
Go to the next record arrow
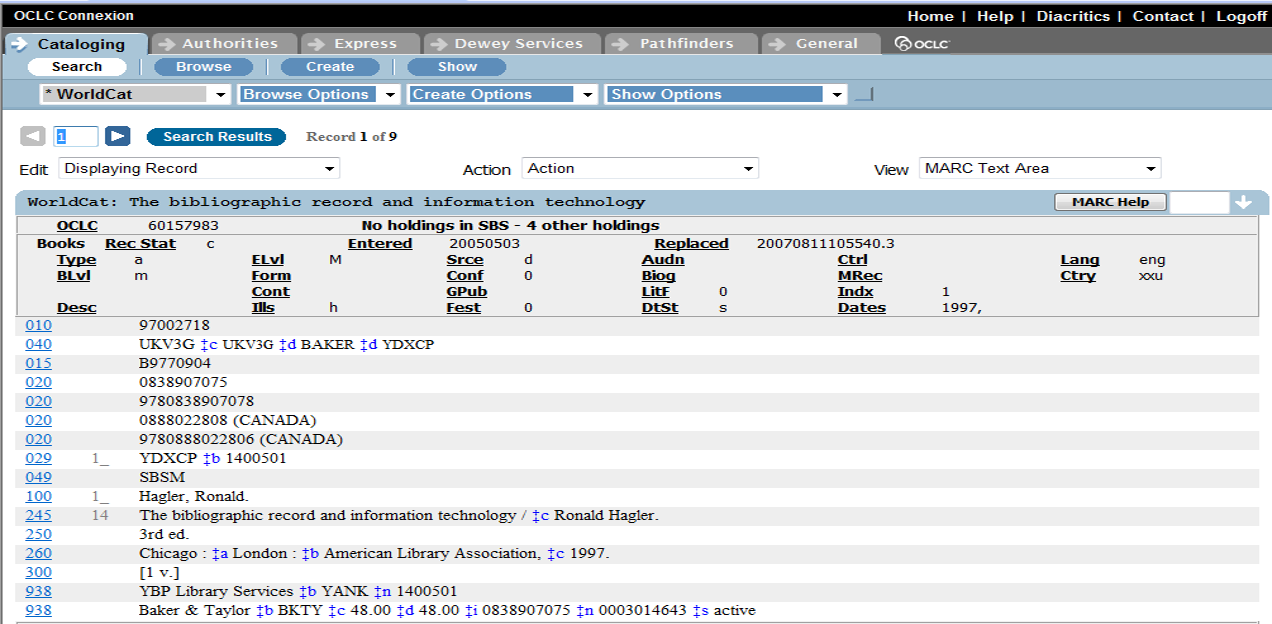[118, 137]
